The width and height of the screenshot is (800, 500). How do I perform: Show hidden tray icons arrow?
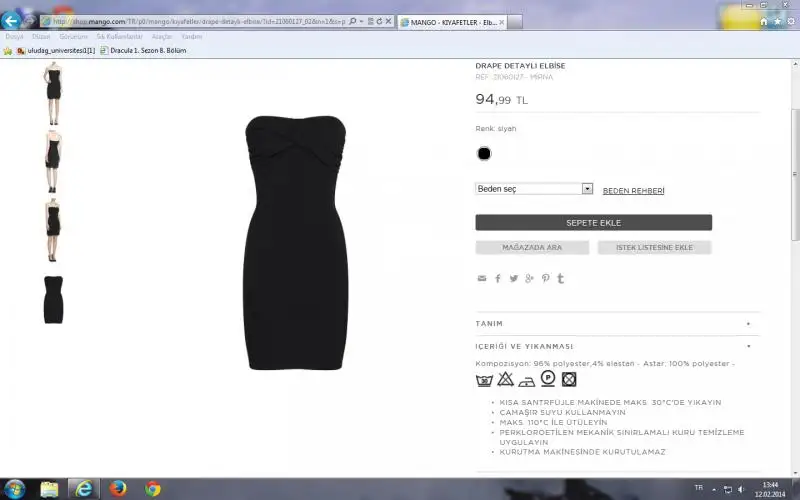(x=714, y=490)
